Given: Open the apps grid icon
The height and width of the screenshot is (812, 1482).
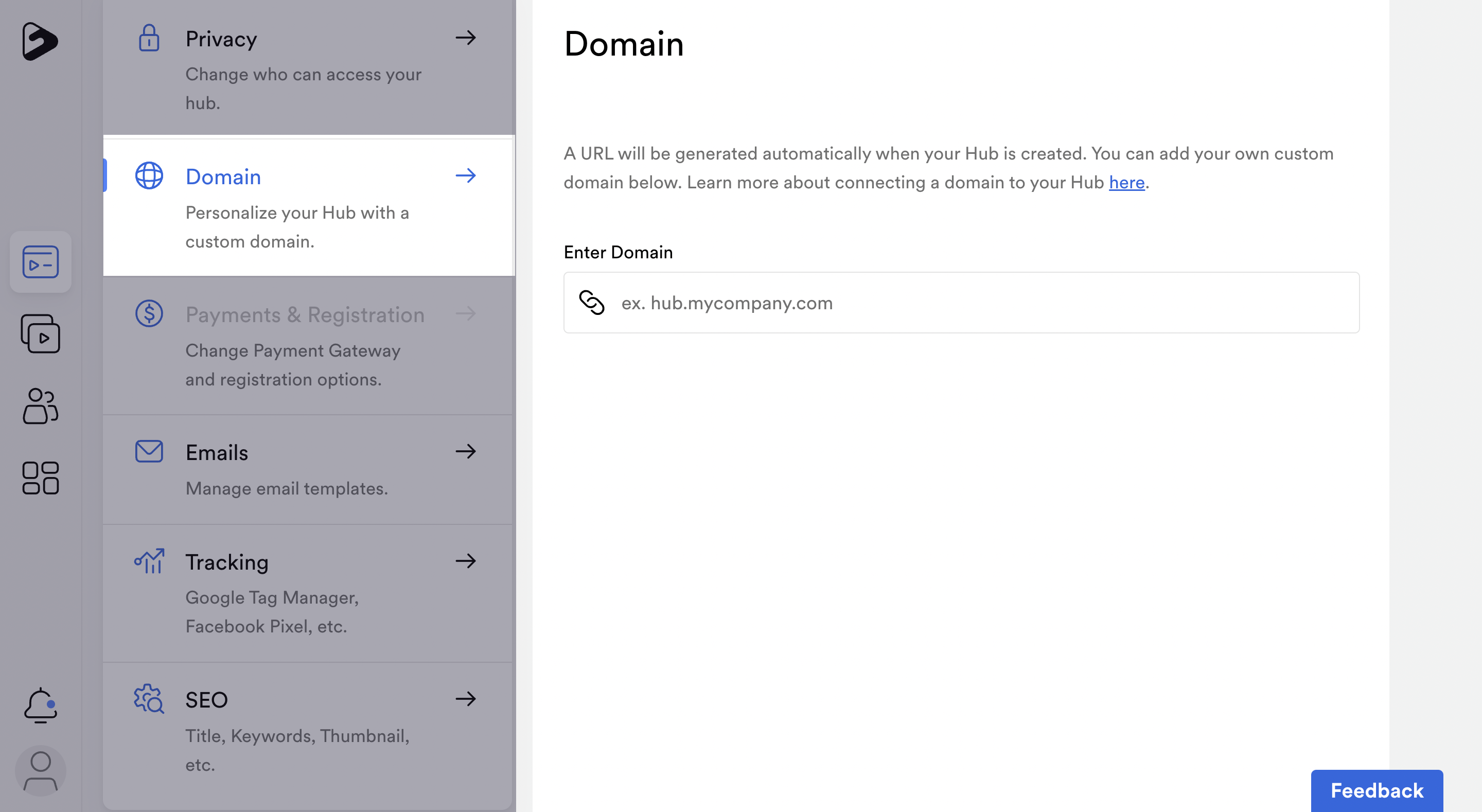Looking at the screenshot, I should coord(40,478).
